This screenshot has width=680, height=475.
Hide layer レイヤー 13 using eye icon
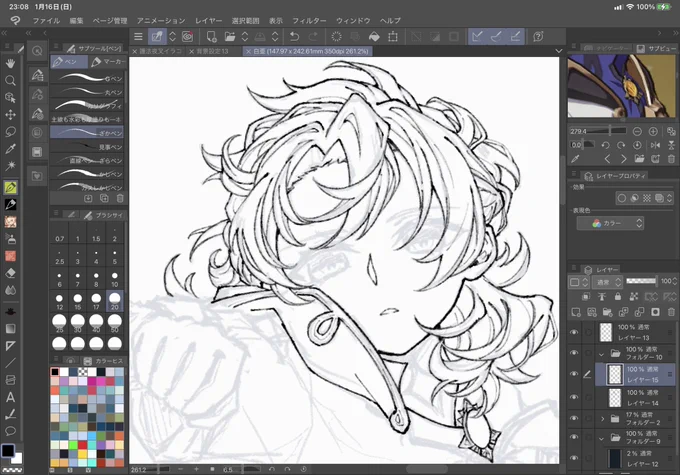(574, 332)
